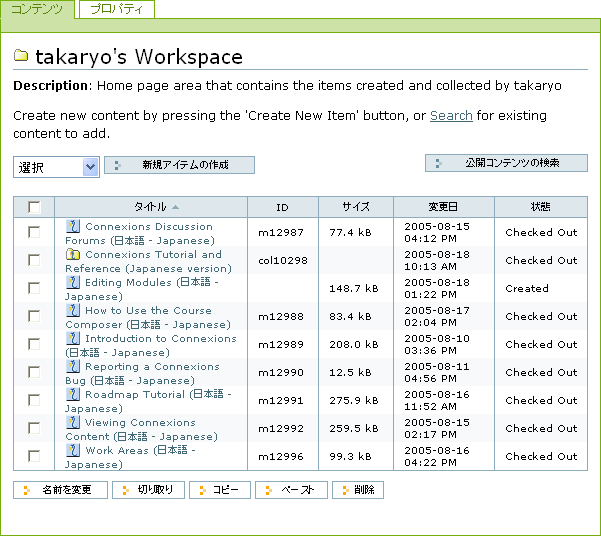Tick the select-all checkbox in table header

(34, 207)
